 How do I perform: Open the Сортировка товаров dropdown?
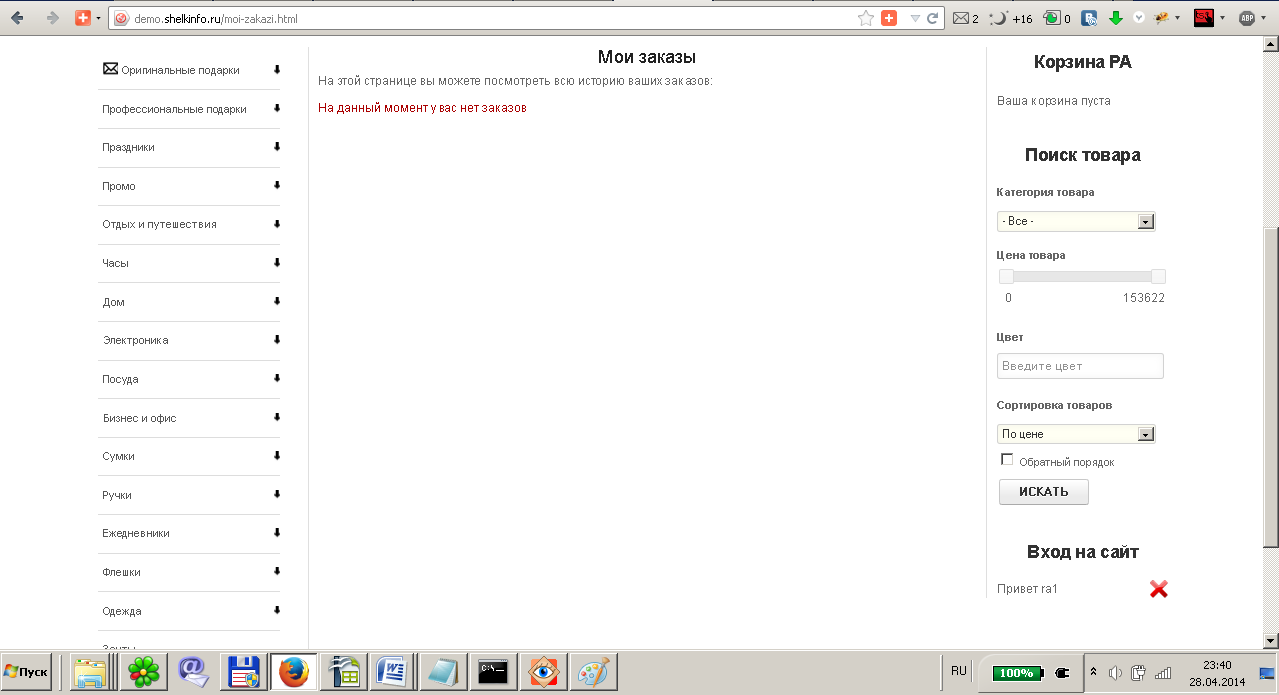tap(1076, 434)
